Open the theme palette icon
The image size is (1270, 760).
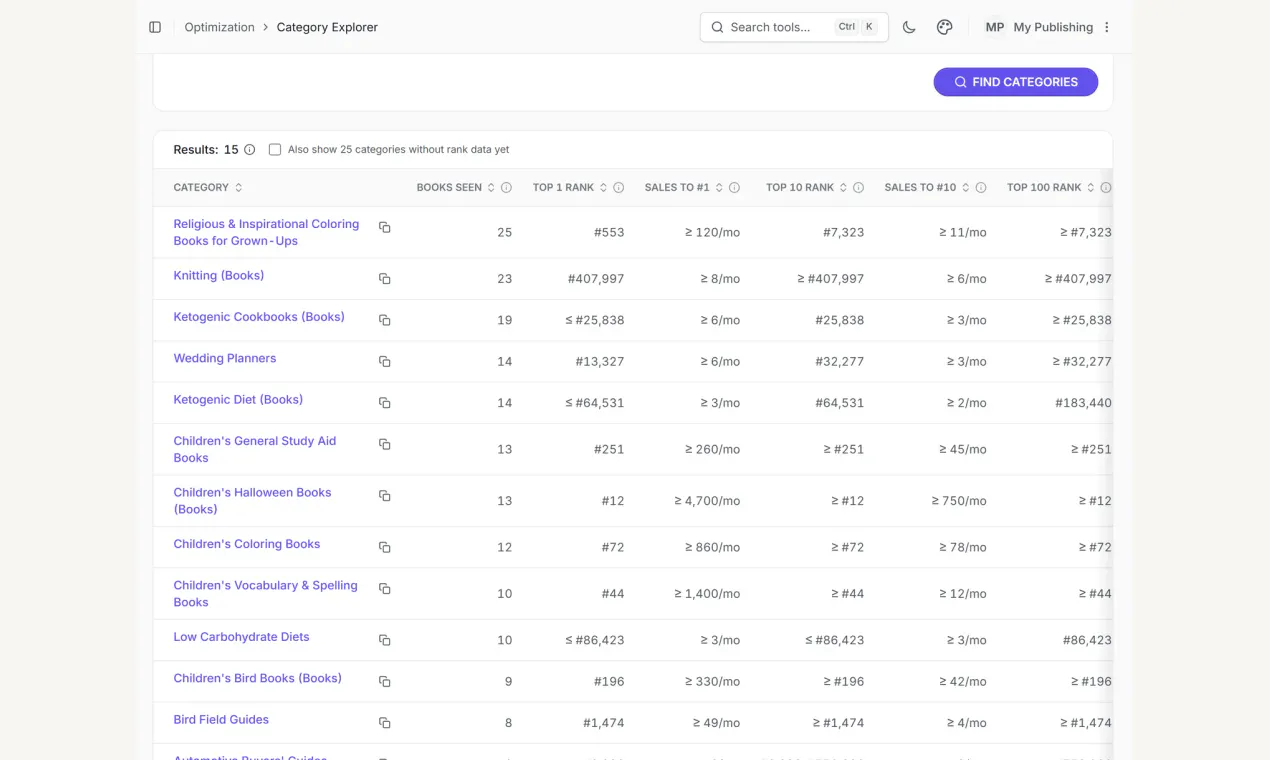click(x=944, y=27)
